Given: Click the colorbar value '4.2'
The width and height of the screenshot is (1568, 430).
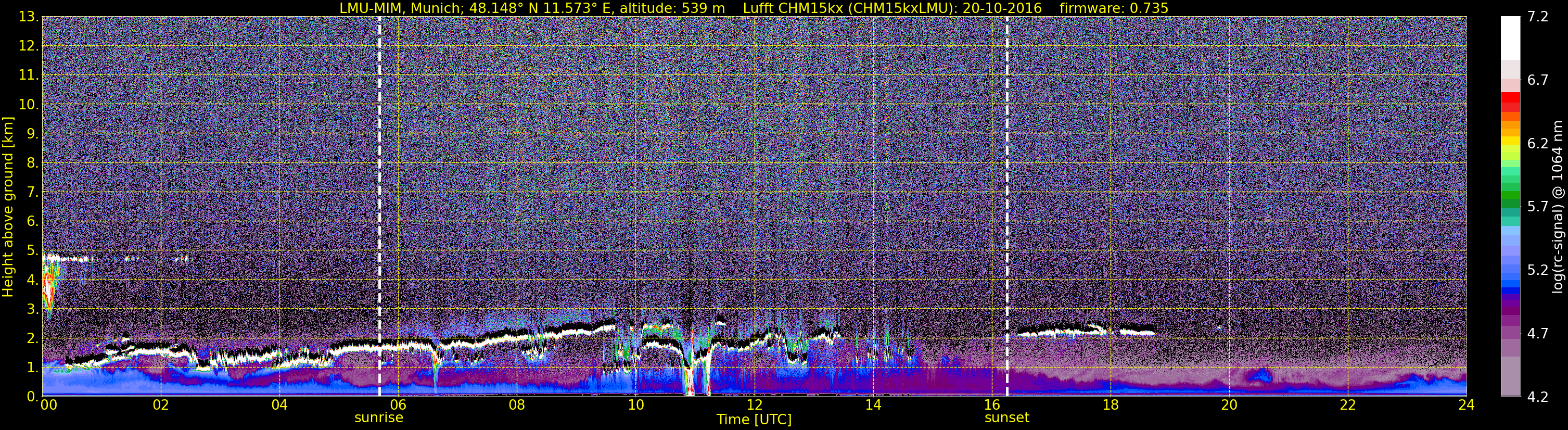Looking at the screenshot, I should pos(1538,397).
